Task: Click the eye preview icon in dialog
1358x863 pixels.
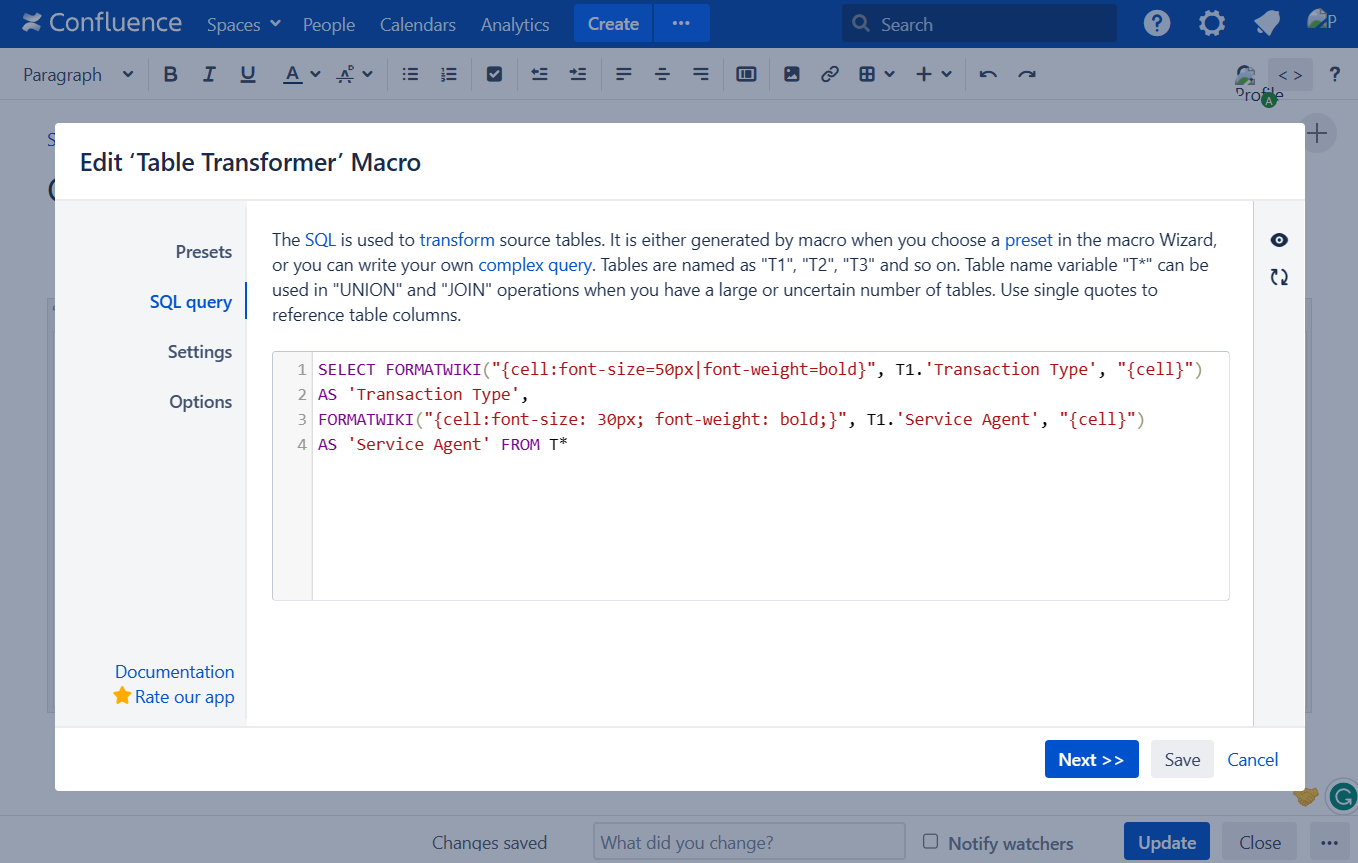Action: (1279, 240)
